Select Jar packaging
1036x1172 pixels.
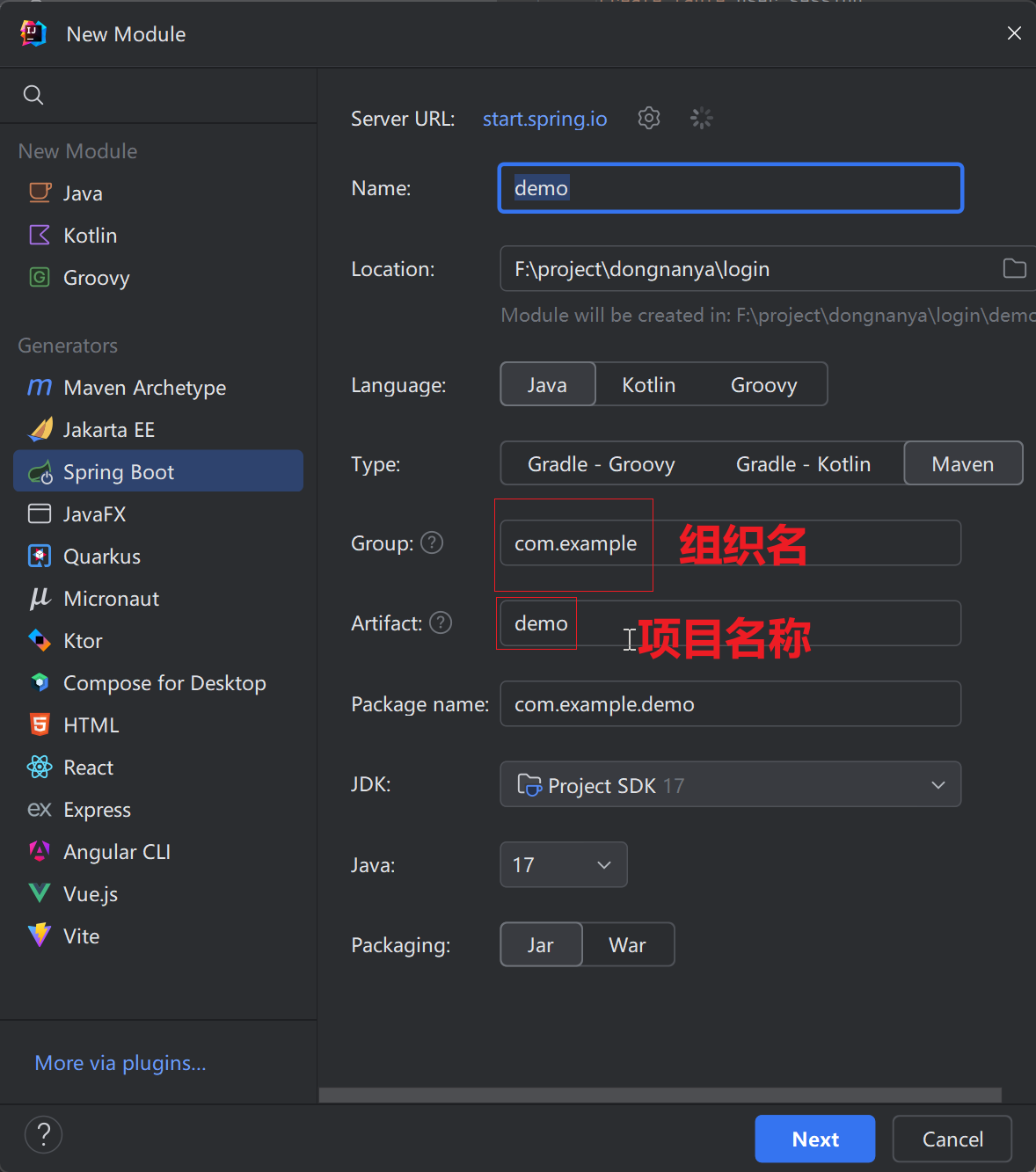pos(541,944)
